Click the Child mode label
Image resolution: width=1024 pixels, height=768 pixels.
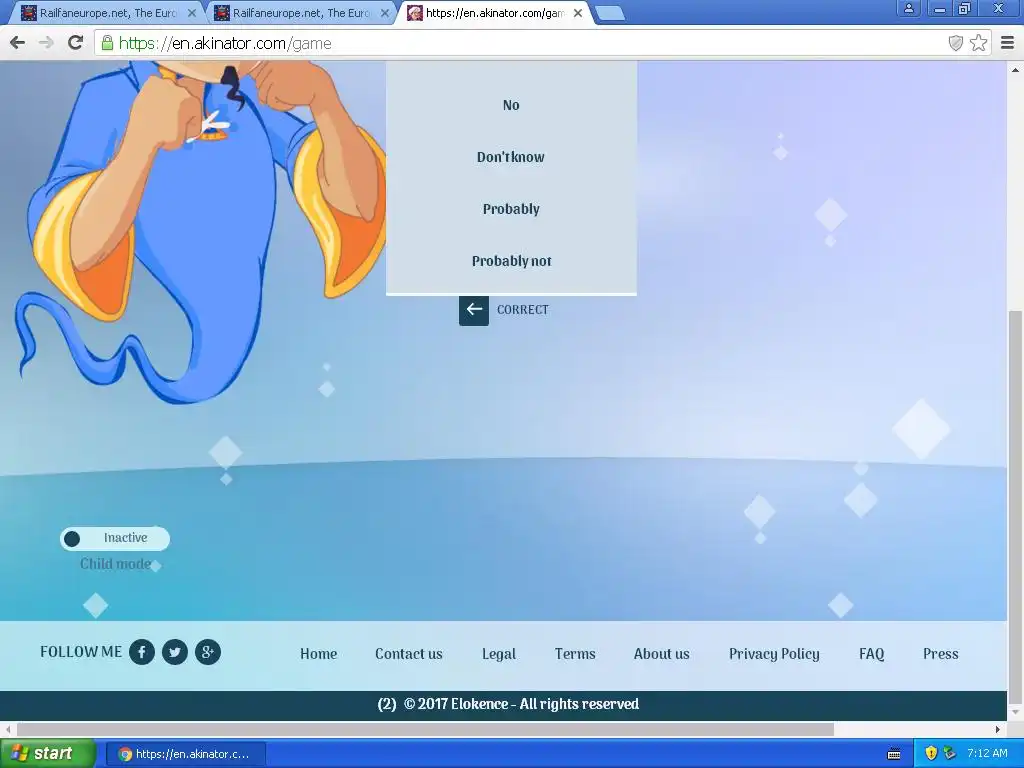point(116,564)
